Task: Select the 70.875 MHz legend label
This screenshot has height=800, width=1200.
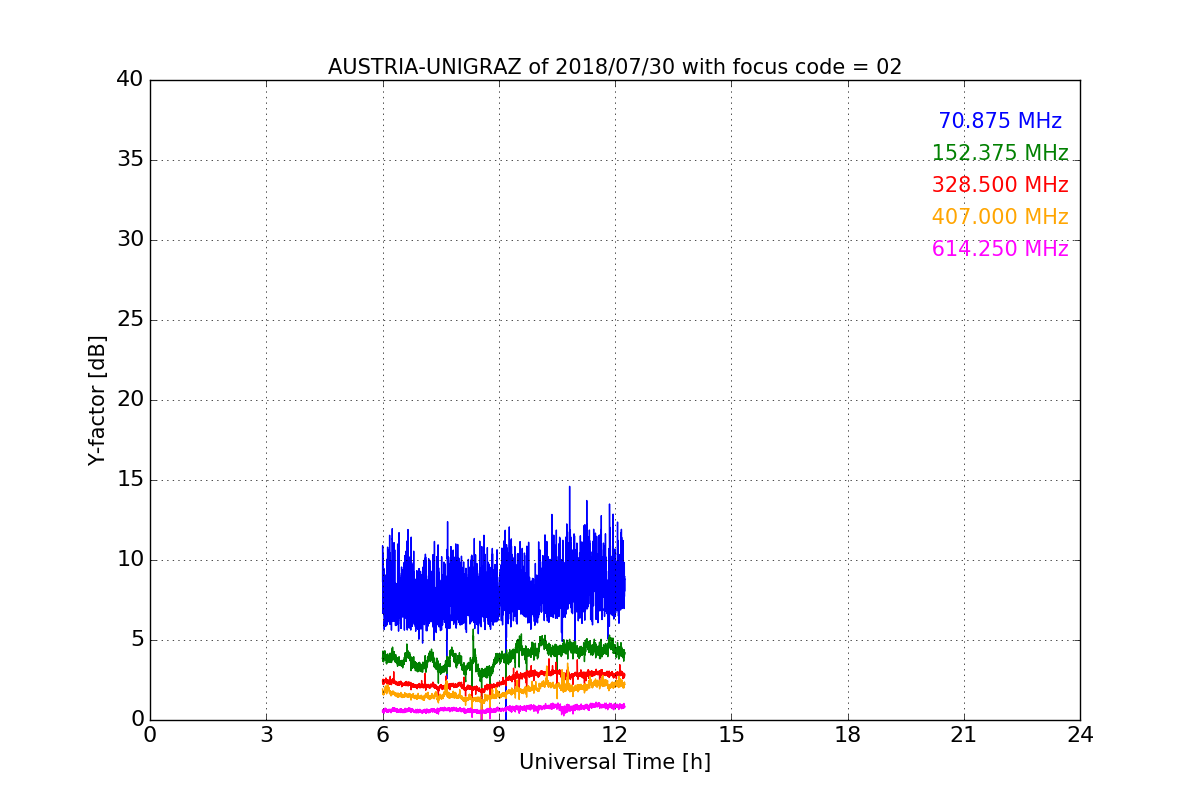Action: [1000, 121]
